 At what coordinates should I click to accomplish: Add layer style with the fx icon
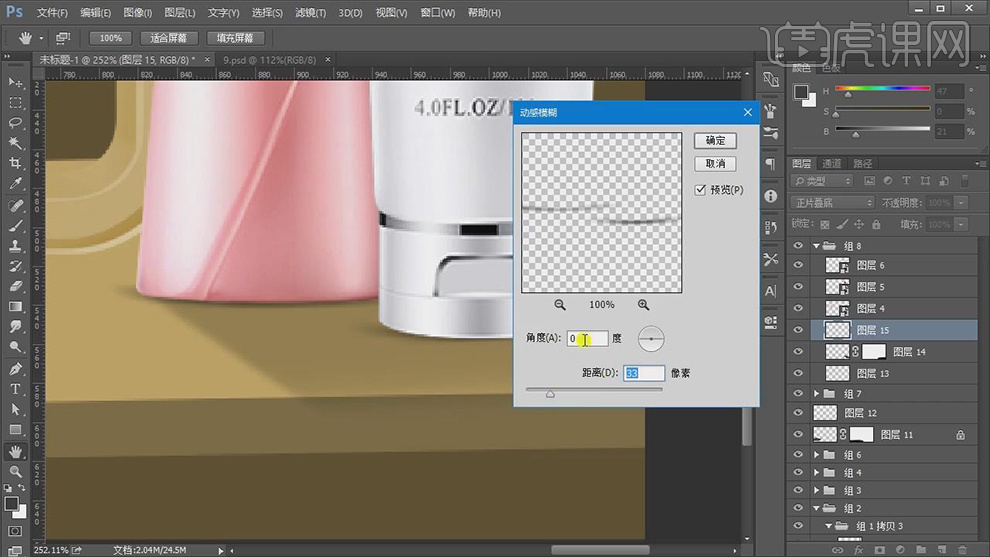click(x=858, y=549)
